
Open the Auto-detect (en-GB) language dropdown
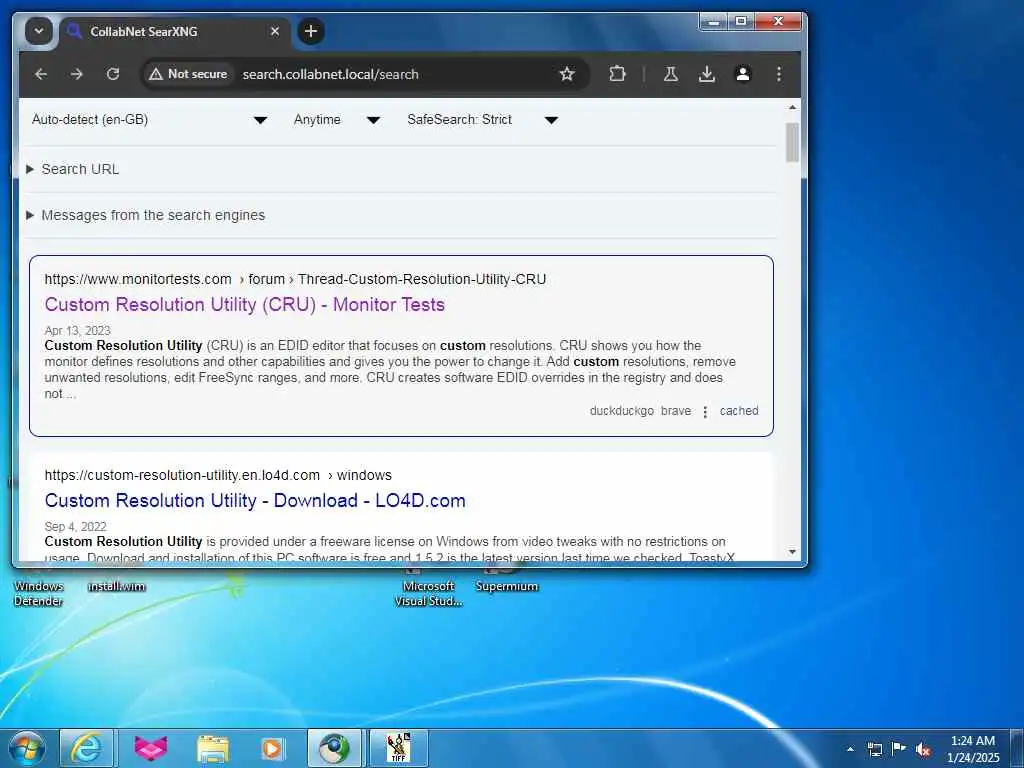150,120
